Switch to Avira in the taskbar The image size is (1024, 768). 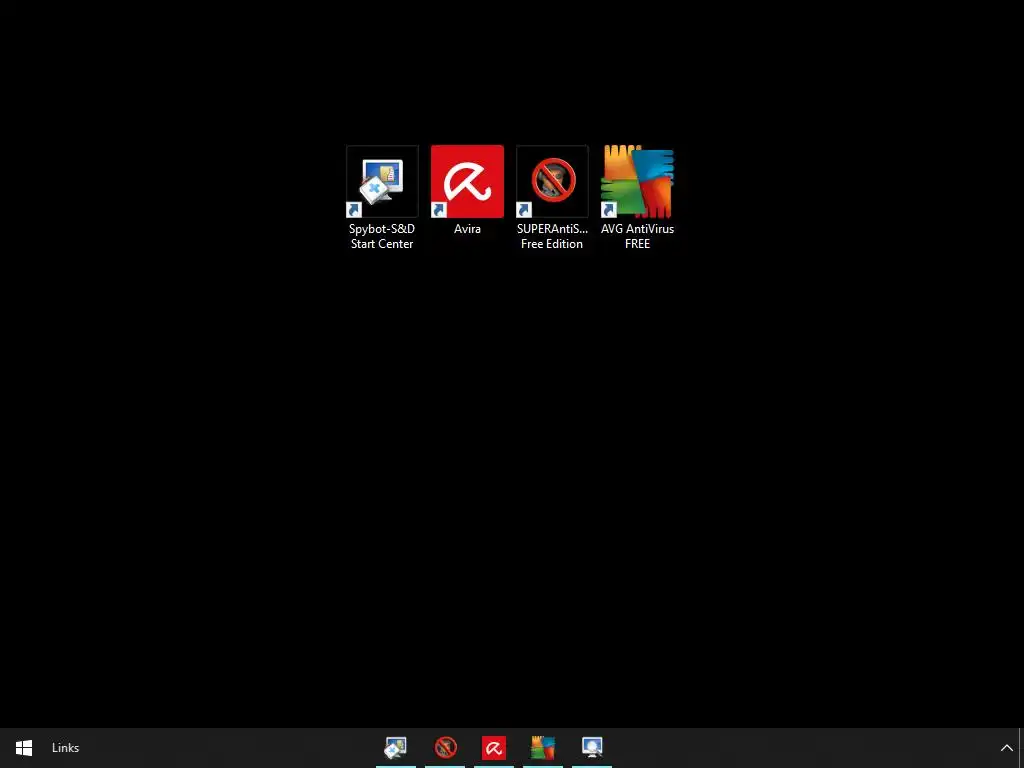(494, 748)
